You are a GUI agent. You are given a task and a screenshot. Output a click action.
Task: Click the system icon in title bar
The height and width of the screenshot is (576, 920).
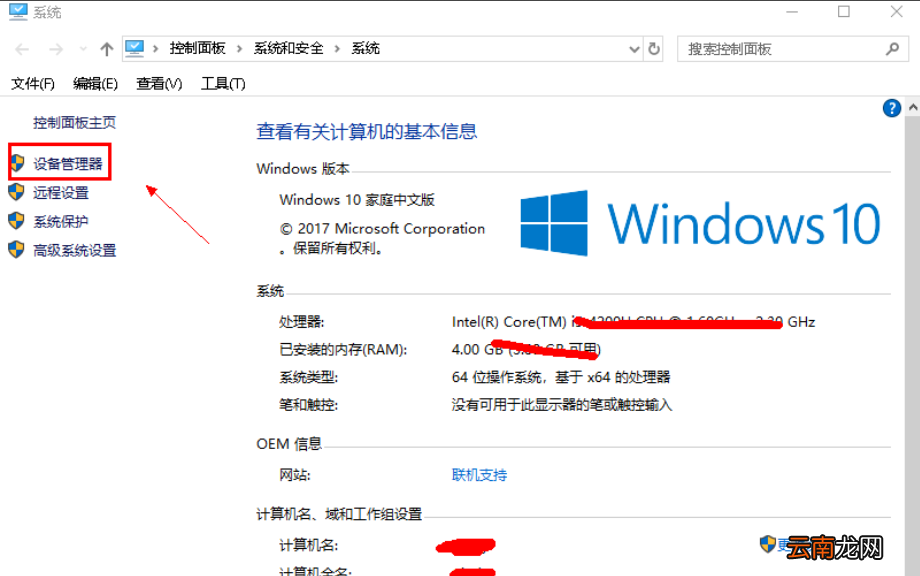pyautogui.click(x=18, y=12)
